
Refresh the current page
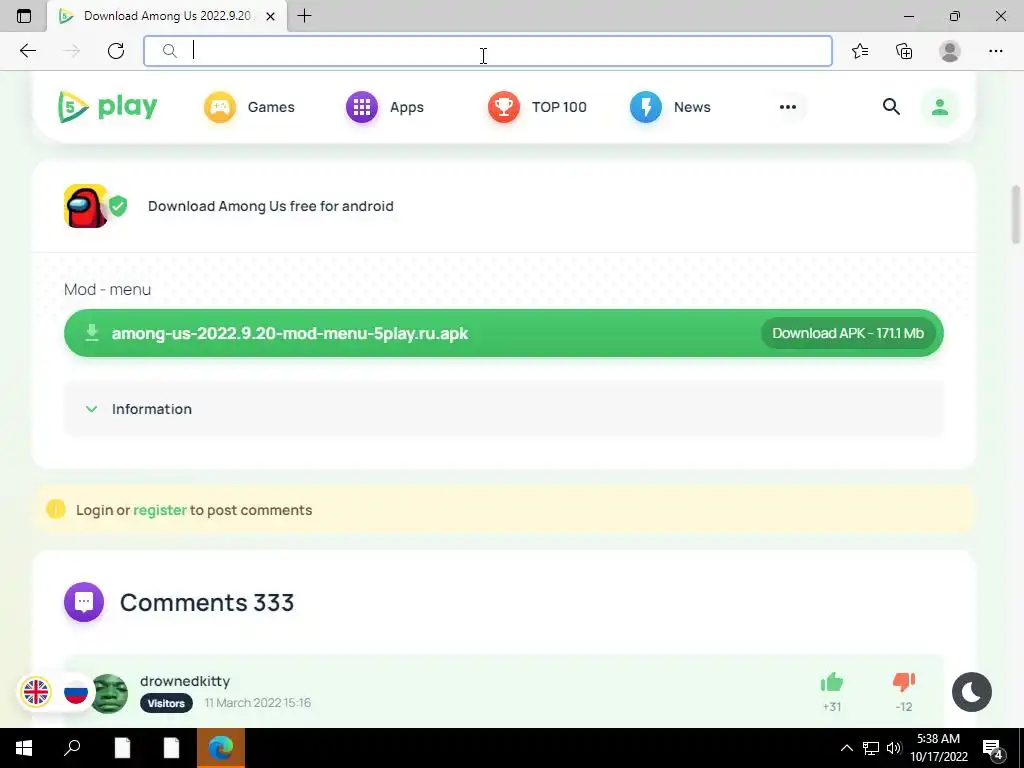click(116, 51)
